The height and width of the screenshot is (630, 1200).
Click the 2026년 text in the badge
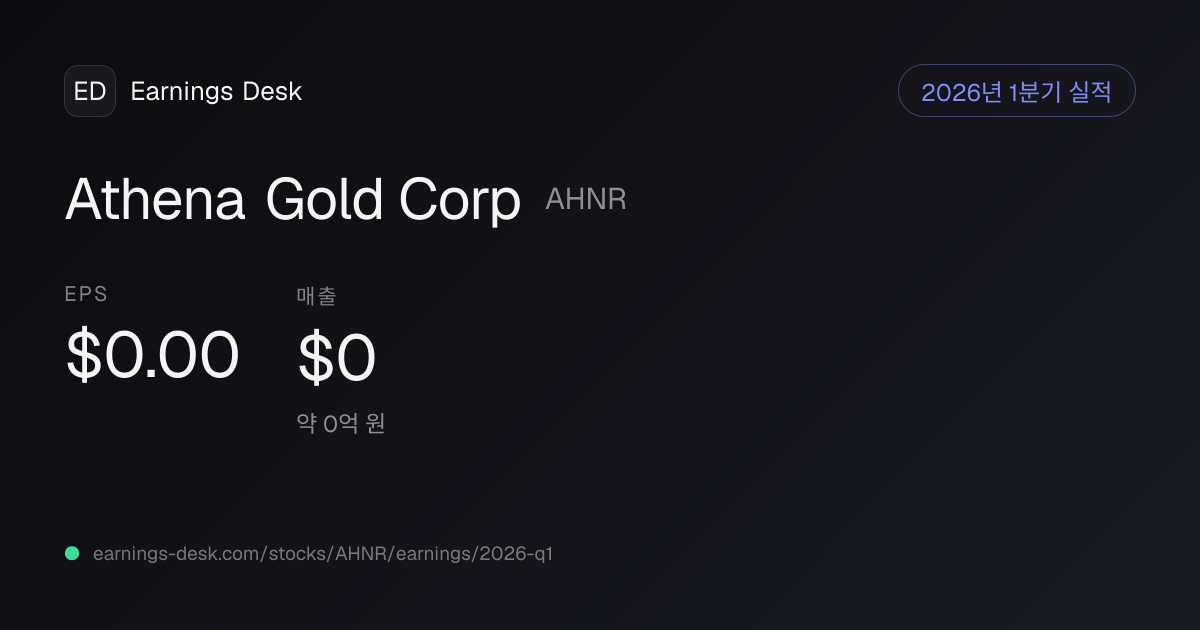pyautogui.click(x=962, y=92)
